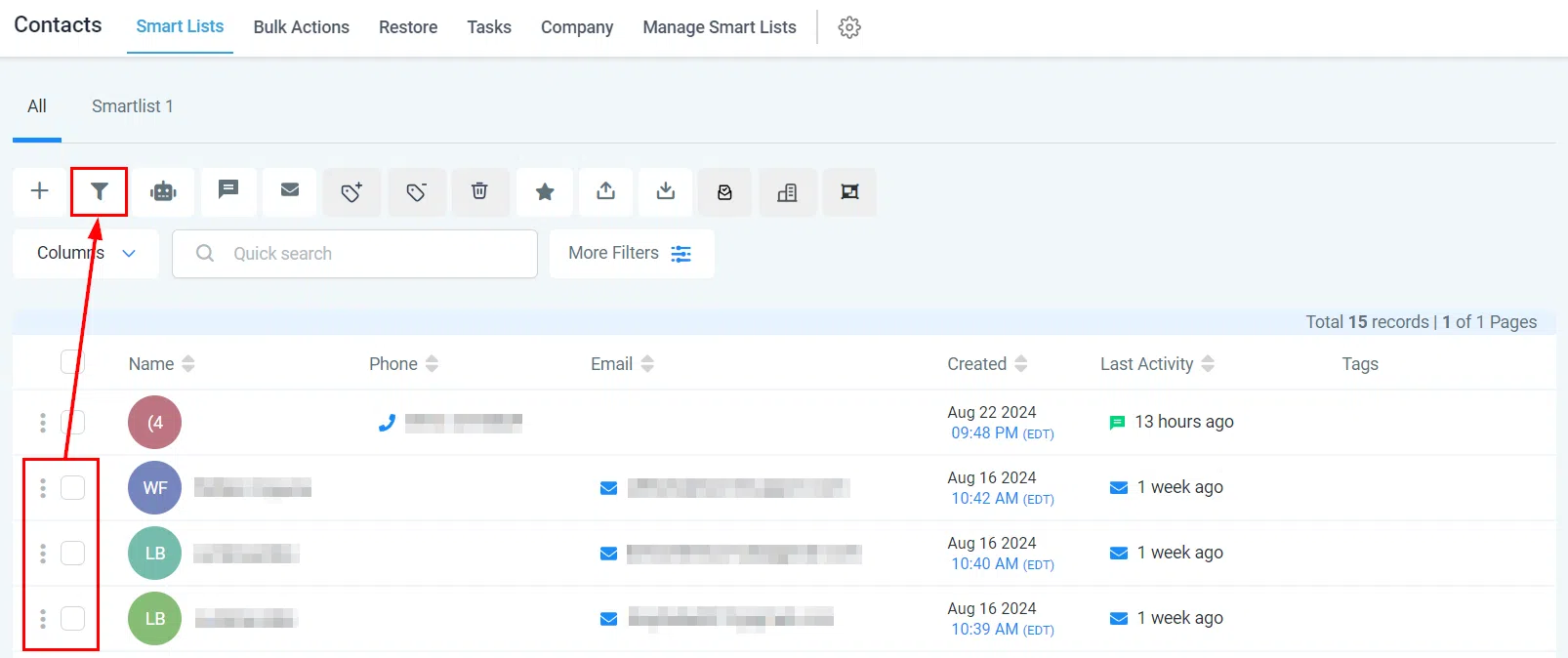Toggle the select-all header checkbox

(x=72, y=361)
